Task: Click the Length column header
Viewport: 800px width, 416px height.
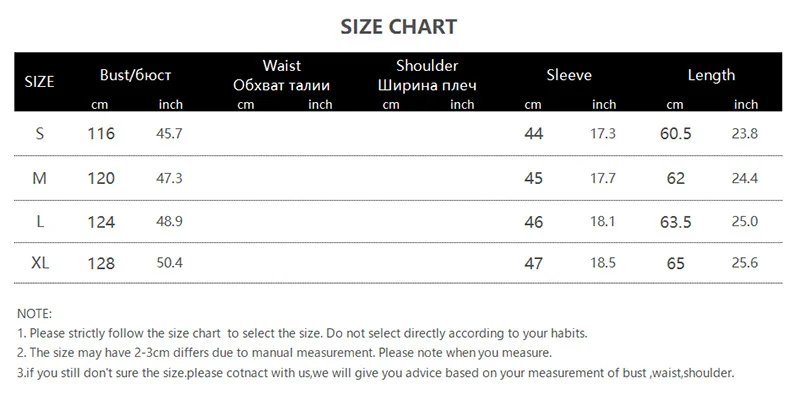Action: (711, 75)
